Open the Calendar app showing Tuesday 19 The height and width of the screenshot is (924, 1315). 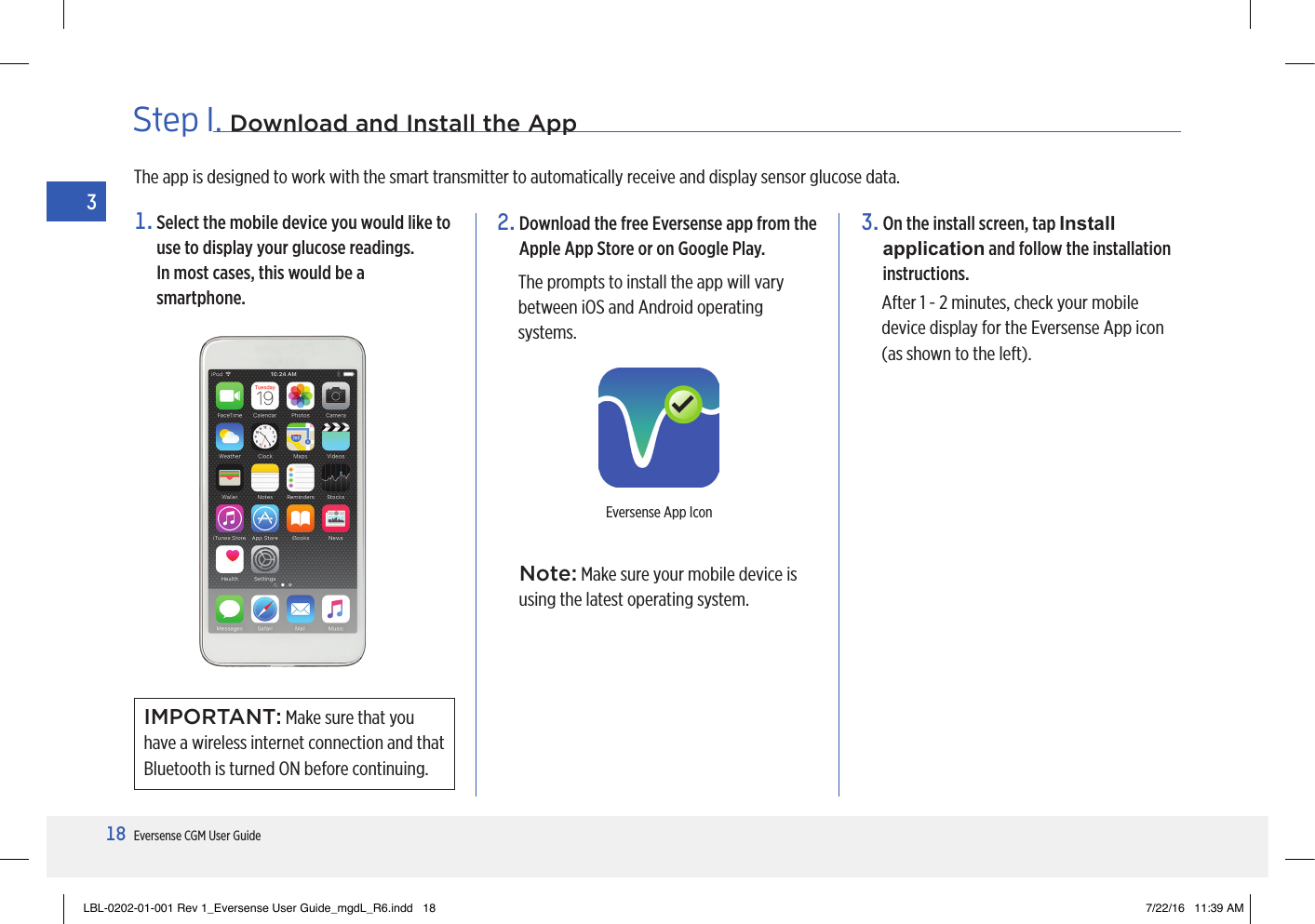coord(265,396)
